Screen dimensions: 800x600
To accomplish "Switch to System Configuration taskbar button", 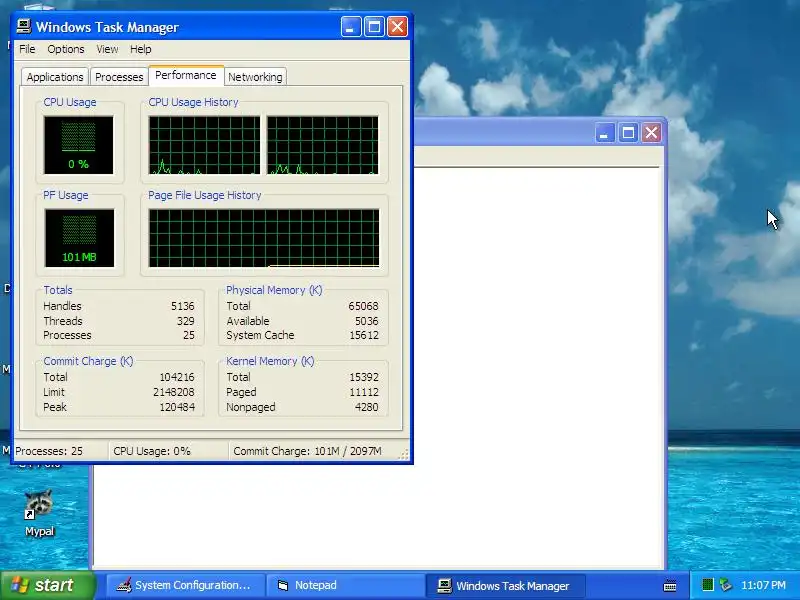I will (185, 586).
